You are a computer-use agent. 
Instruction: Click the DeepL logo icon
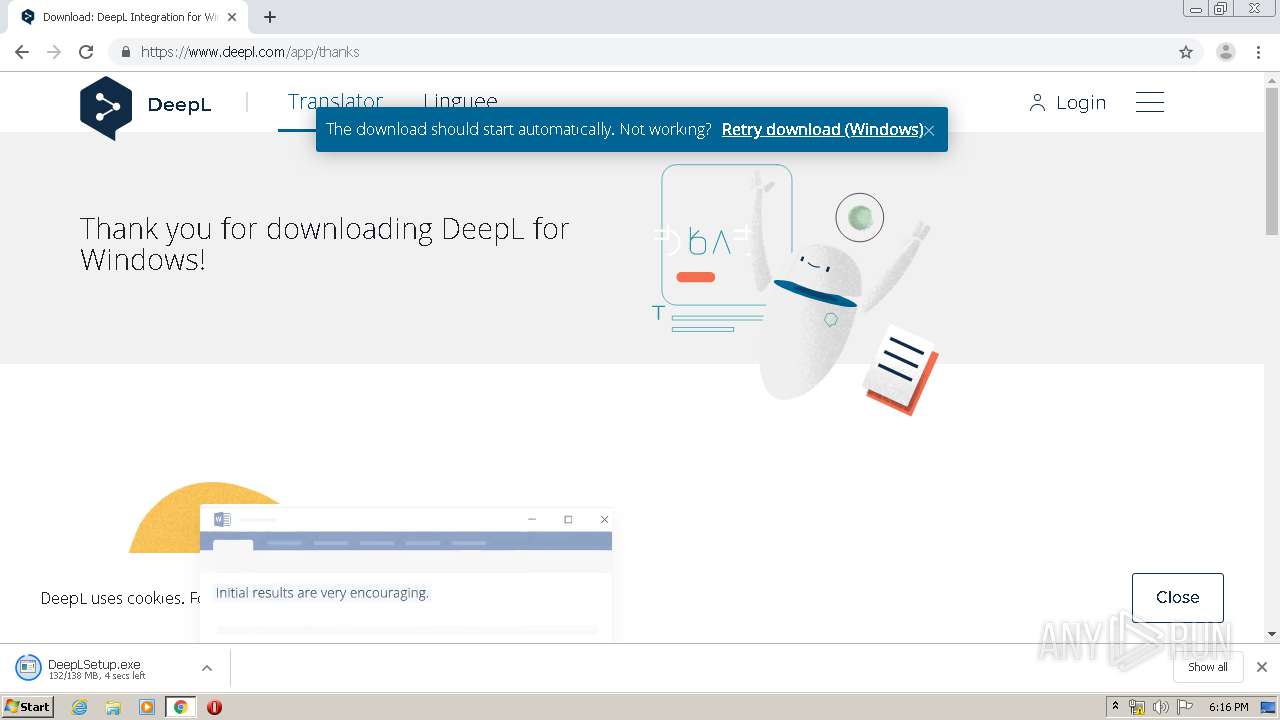tap(106, 108)
